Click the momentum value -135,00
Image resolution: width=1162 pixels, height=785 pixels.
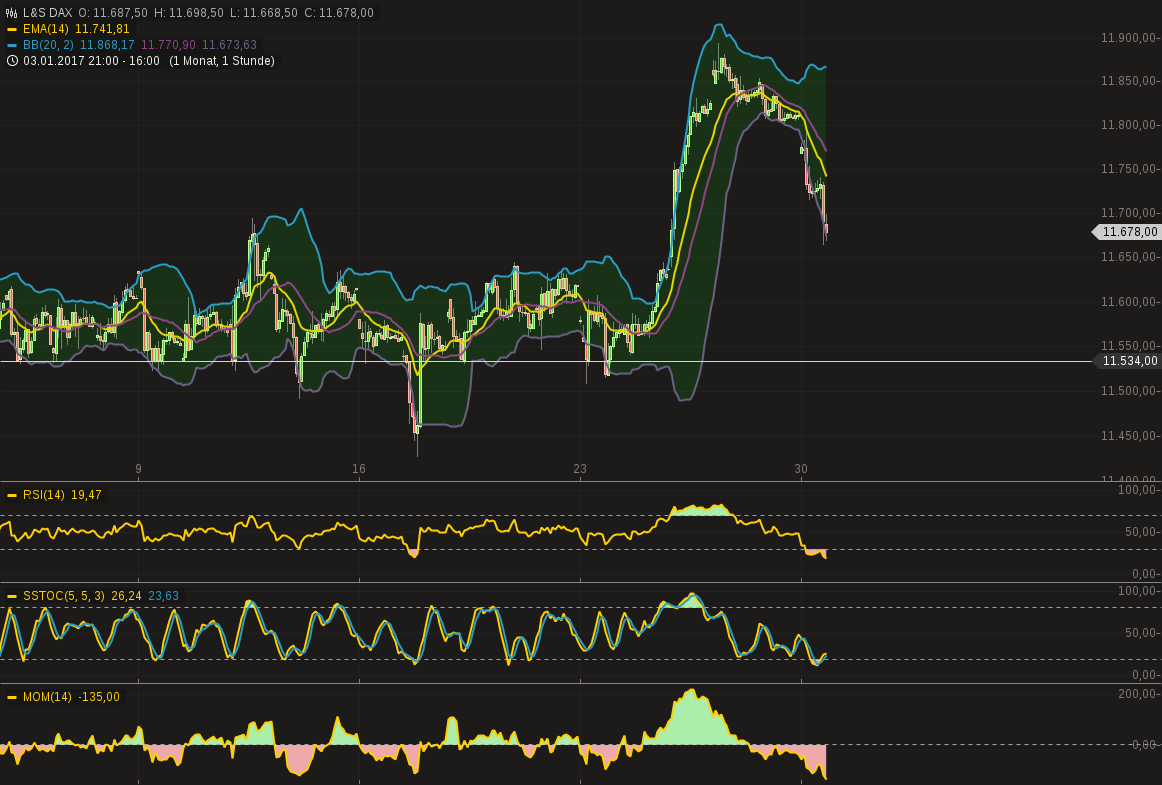99,697
